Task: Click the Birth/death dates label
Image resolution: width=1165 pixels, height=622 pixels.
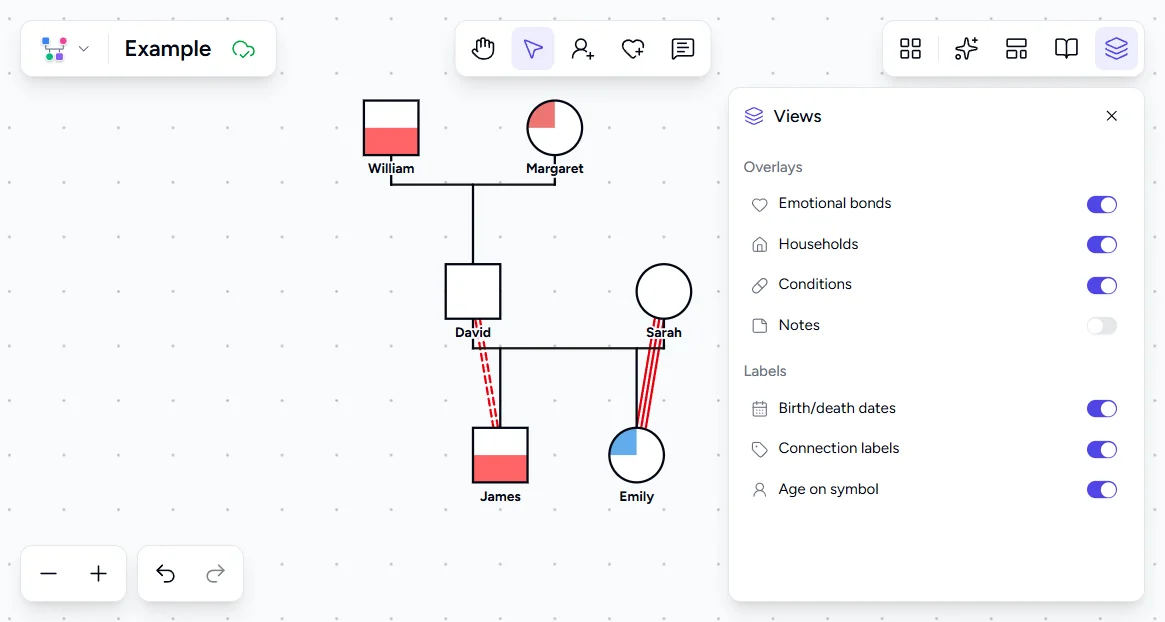Action: tap(837, 408)
